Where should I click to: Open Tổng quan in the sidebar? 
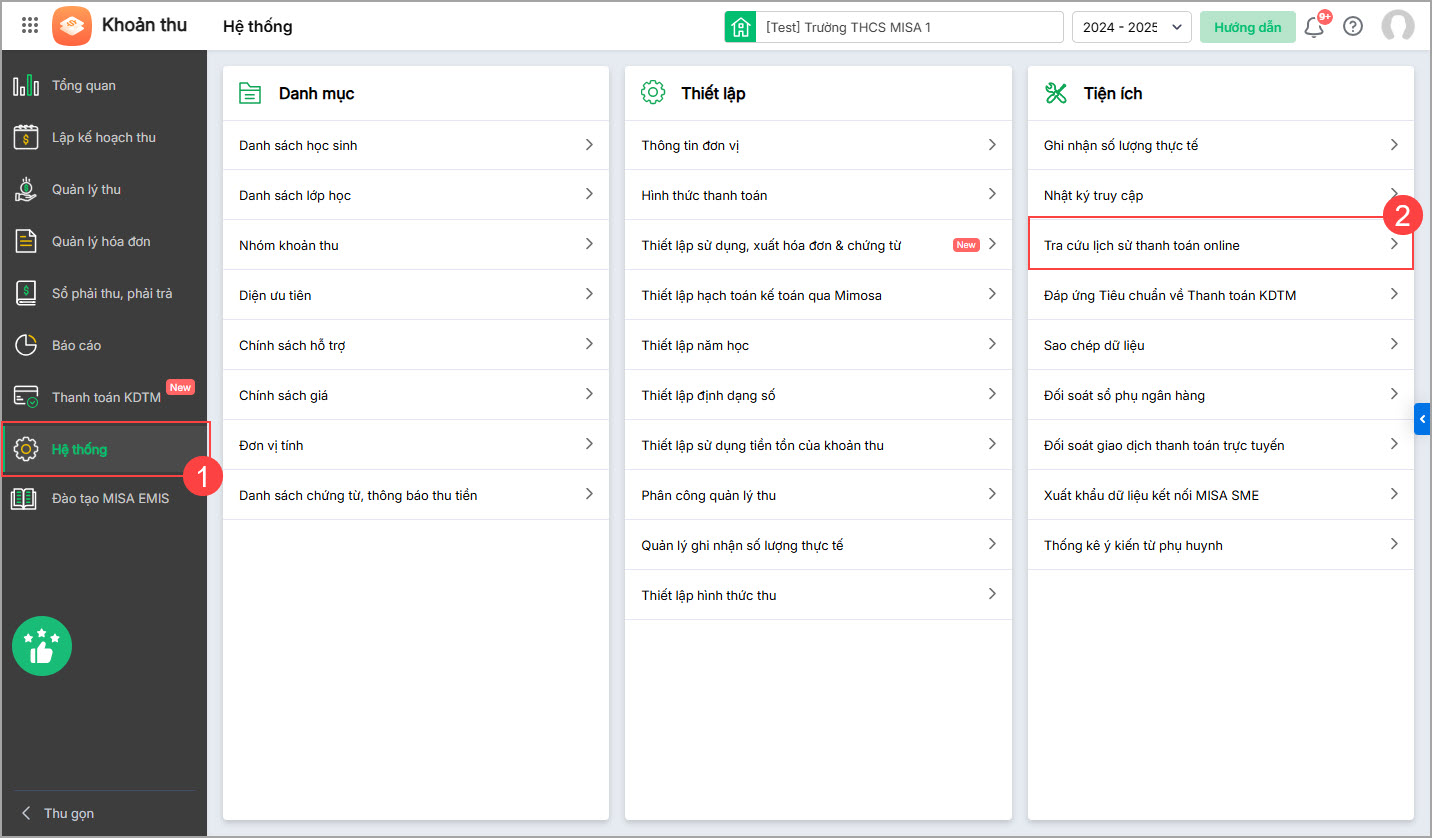tap(84, 86)
